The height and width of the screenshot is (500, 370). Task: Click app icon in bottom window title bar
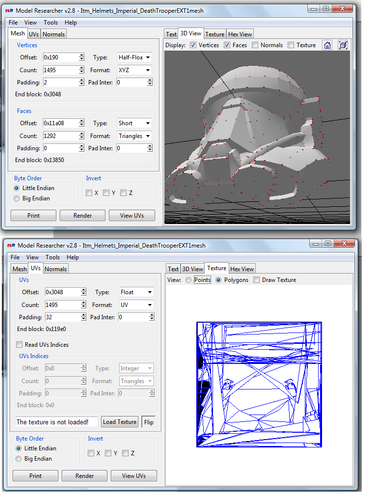11,246
